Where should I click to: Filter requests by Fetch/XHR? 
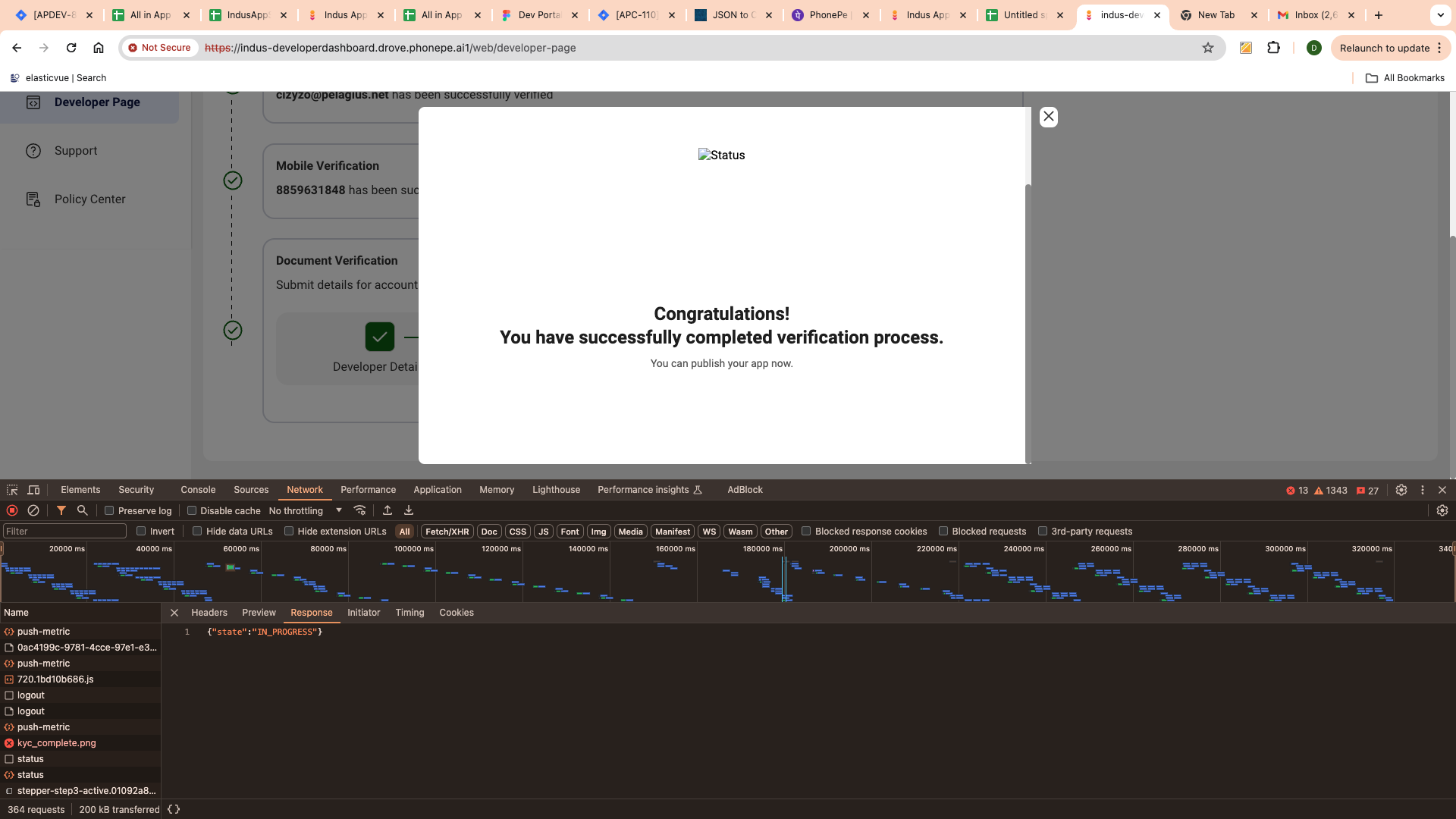[447, 532]
